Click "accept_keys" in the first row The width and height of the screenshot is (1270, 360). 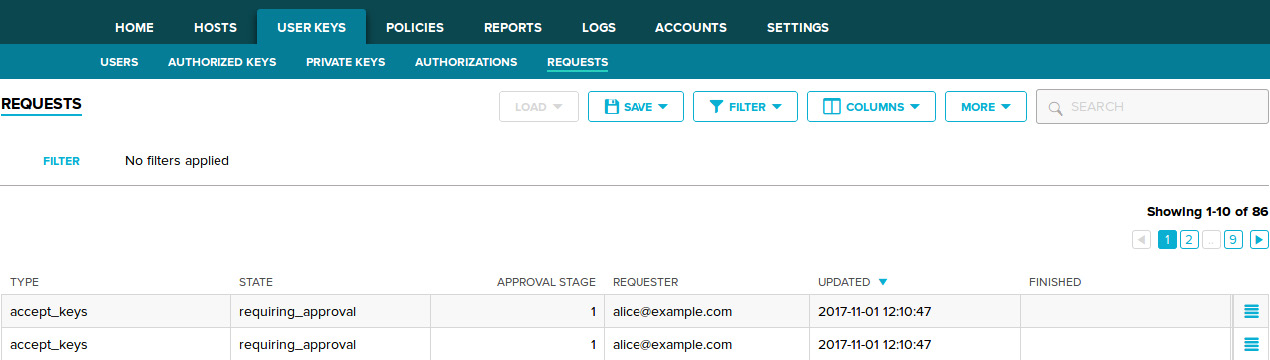tap(49, 311)
